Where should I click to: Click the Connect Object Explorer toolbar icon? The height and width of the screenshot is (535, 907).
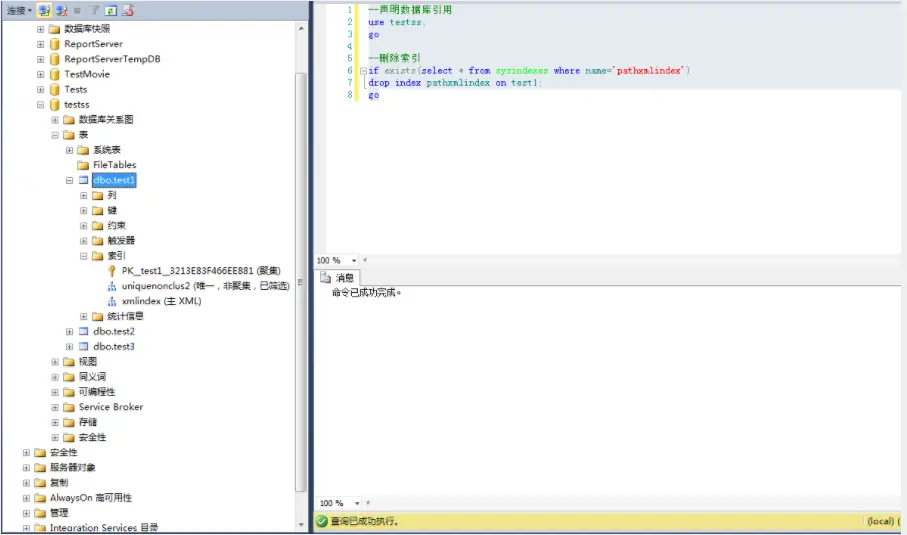[x=45, y=10]
